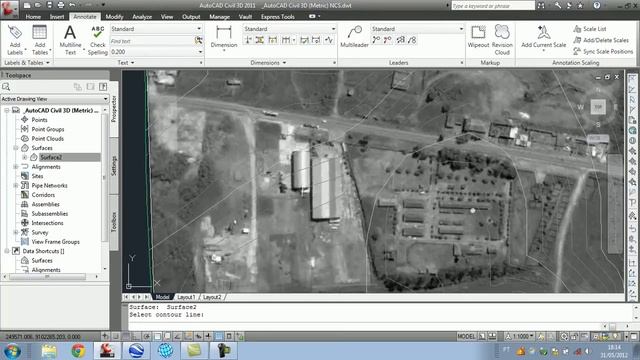Select Point Clouds in the tree

click(47, 138)
